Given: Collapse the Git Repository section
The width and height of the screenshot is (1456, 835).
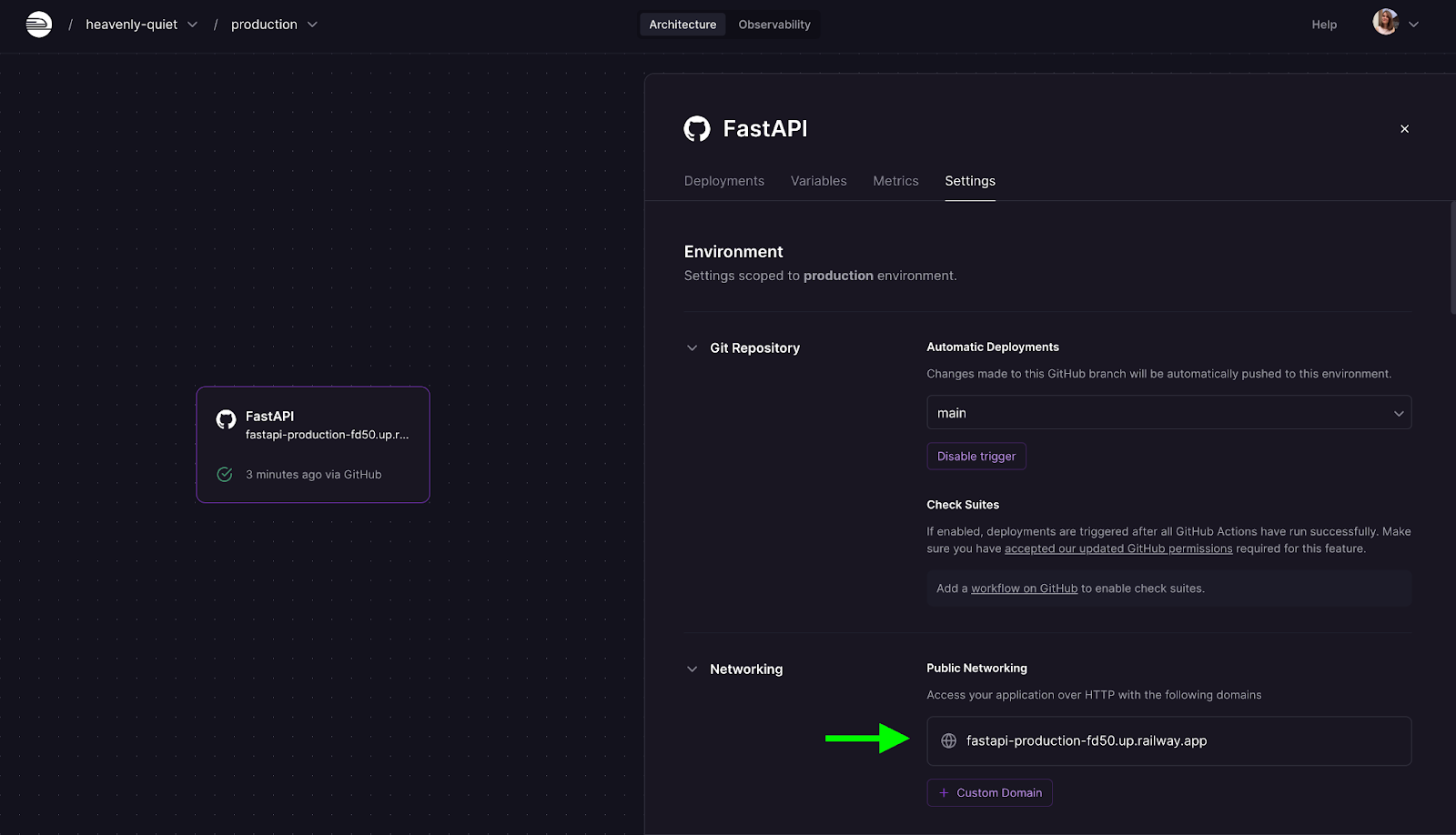Looking at the screenshot, I should (692, 347).
